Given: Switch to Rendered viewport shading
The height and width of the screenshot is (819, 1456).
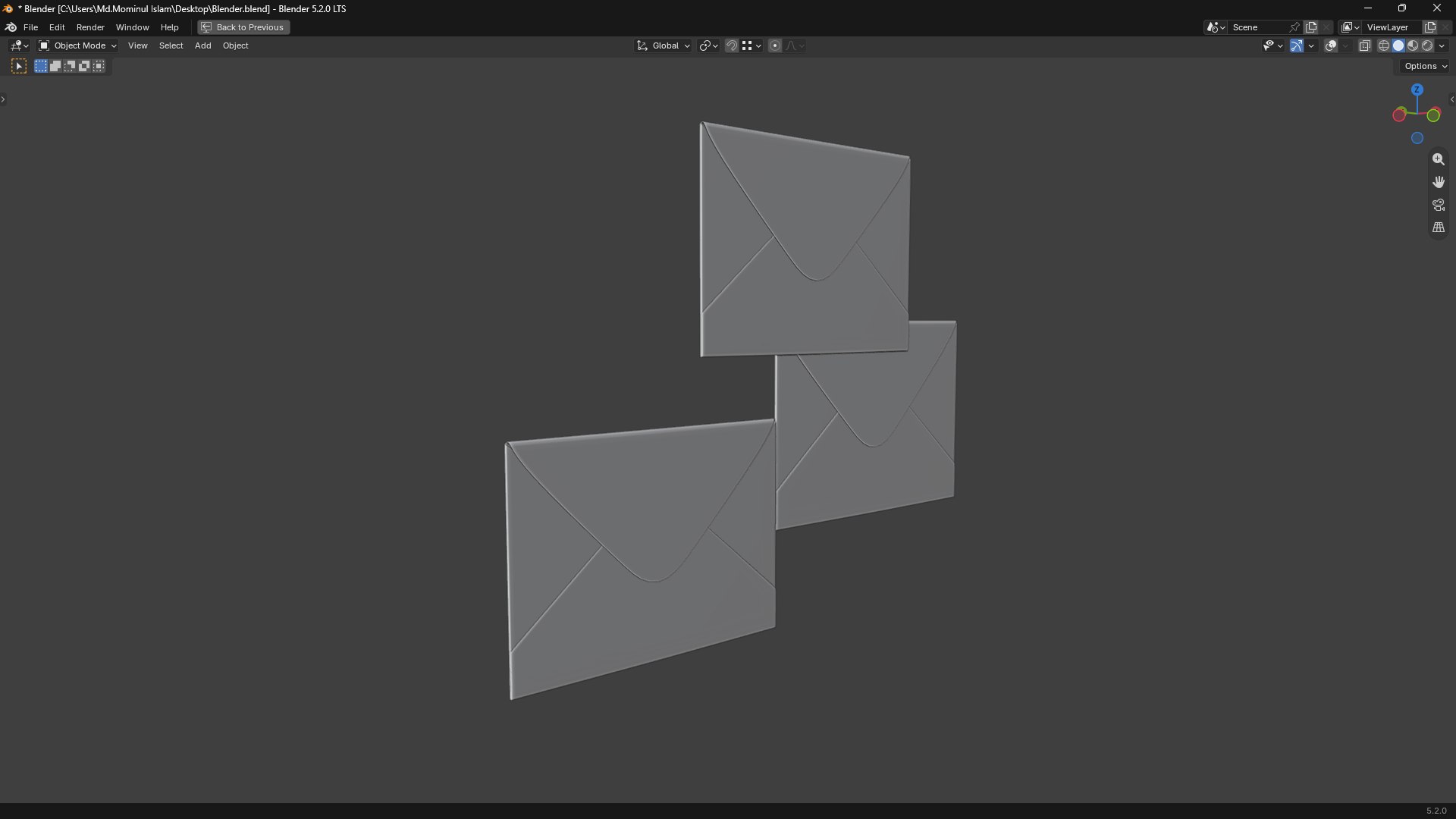Looking at the screenshot, I should [1427, 46].
